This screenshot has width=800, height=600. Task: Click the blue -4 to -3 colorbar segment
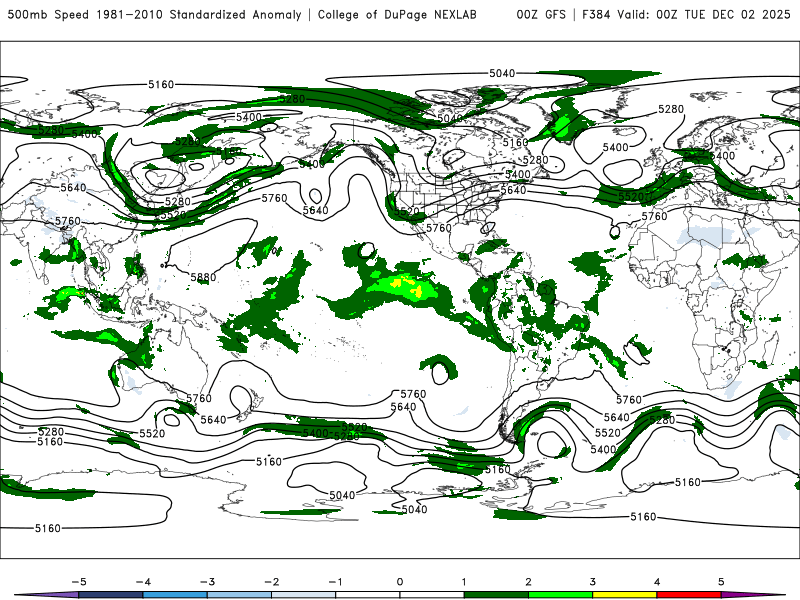pyautogui.click(x=175, y=595)
